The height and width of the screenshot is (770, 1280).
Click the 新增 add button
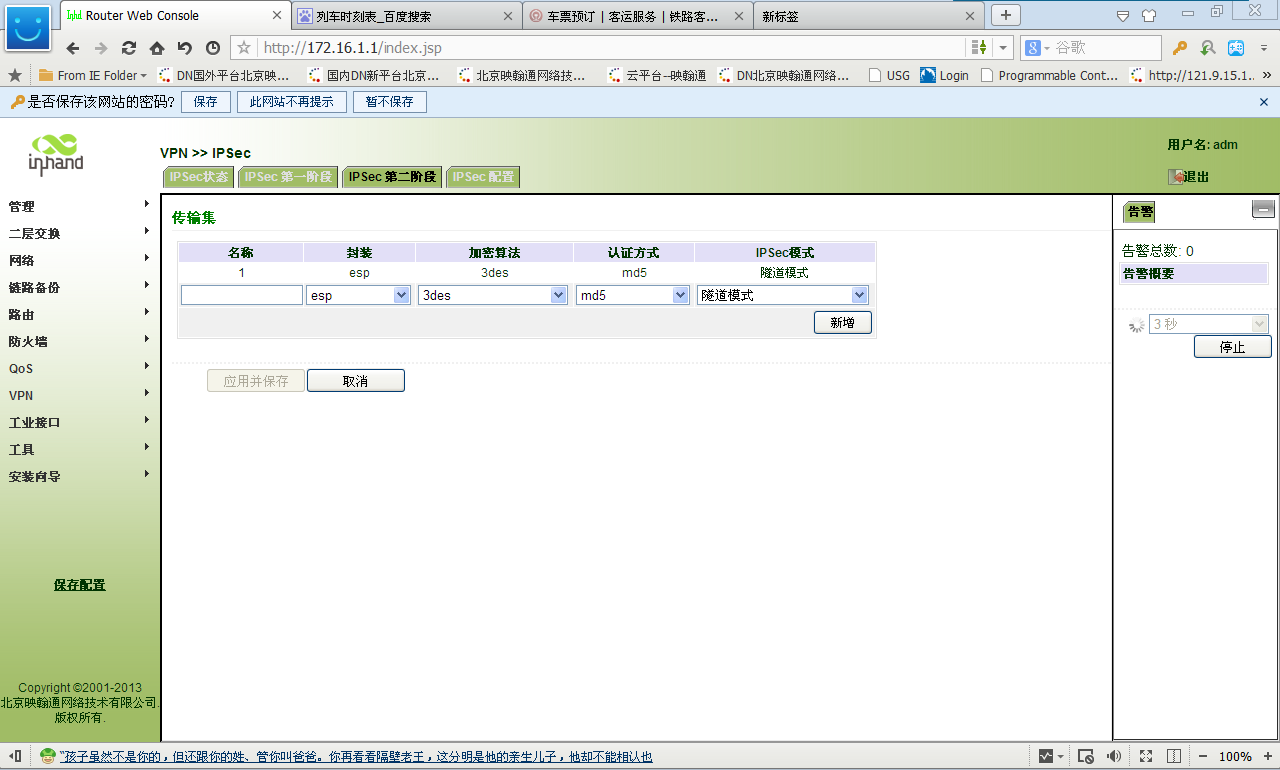point(843,322)
